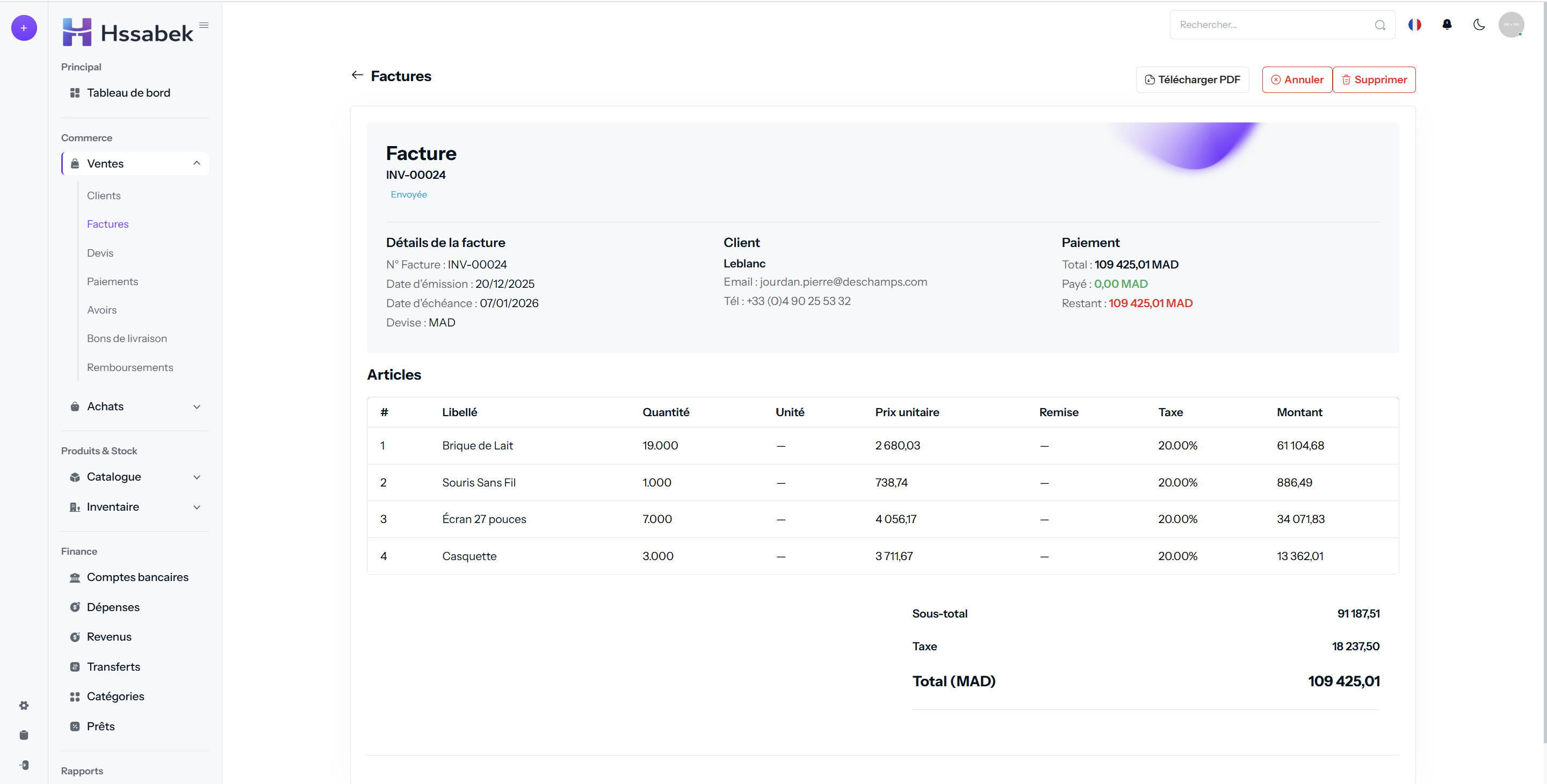Click the Casquette row label

coord(469,556)
